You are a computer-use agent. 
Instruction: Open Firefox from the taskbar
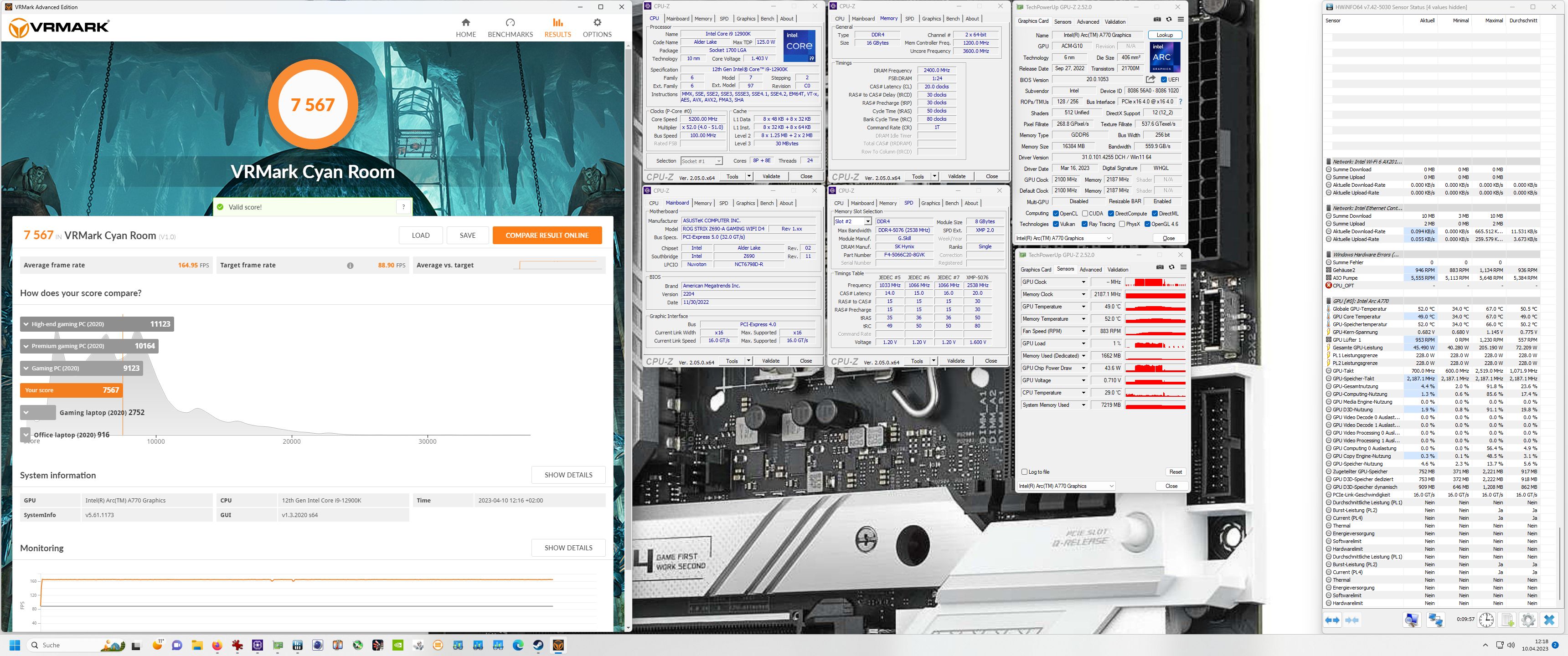pyautogui.click(x=217, y=645)
